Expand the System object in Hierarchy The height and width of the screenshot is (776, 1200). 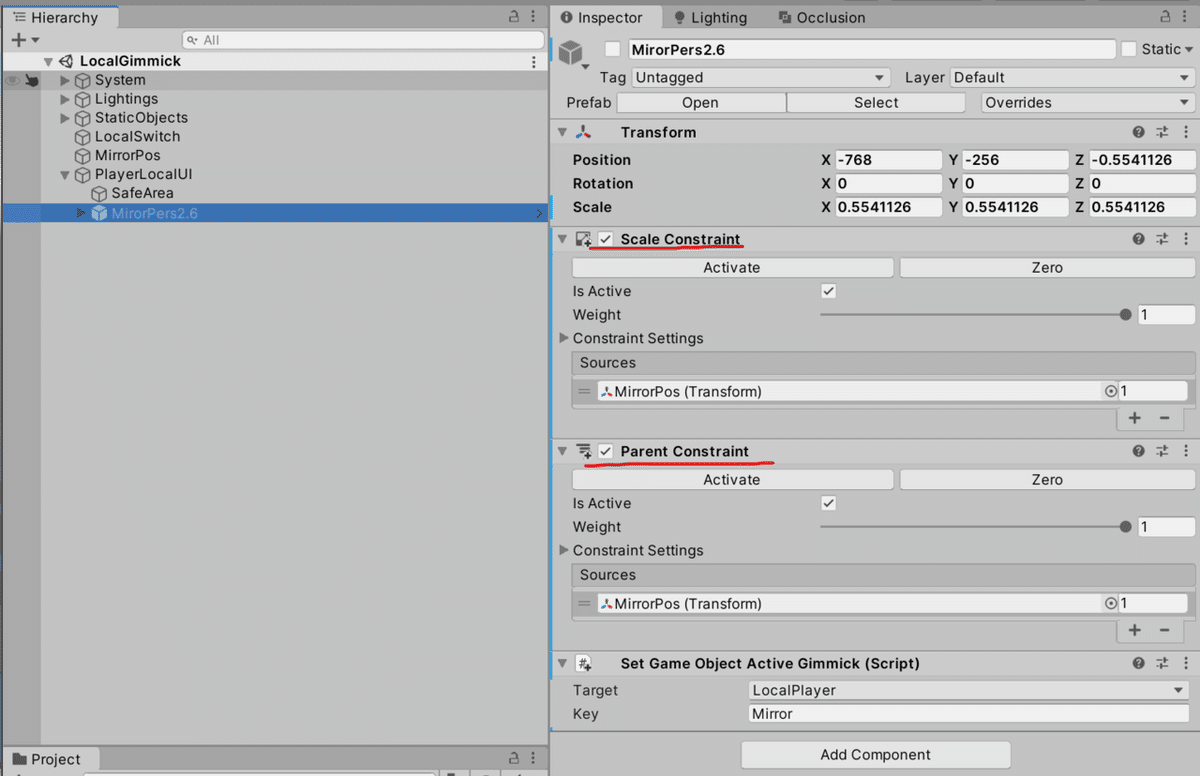coord(66,80)
